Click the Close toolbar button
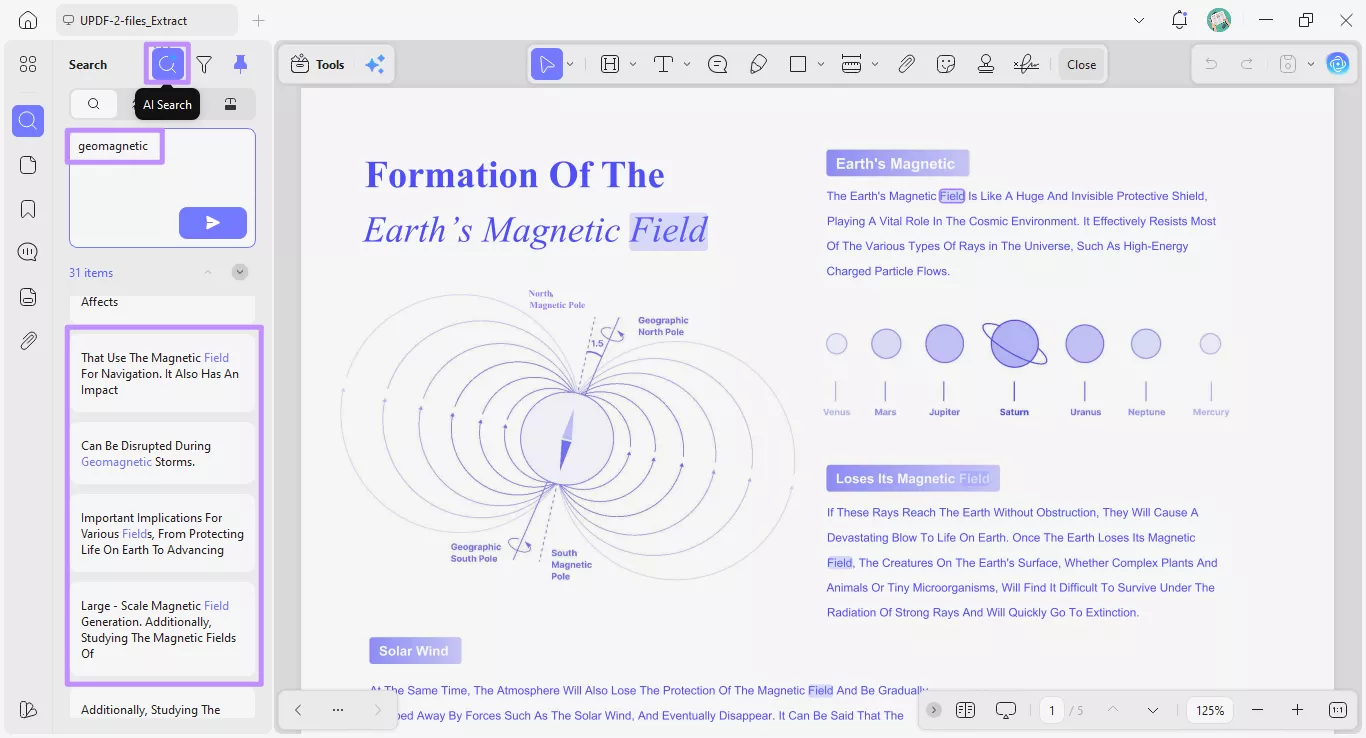1366x738 pixels. pyautogui.click(x=1082, y=64)
